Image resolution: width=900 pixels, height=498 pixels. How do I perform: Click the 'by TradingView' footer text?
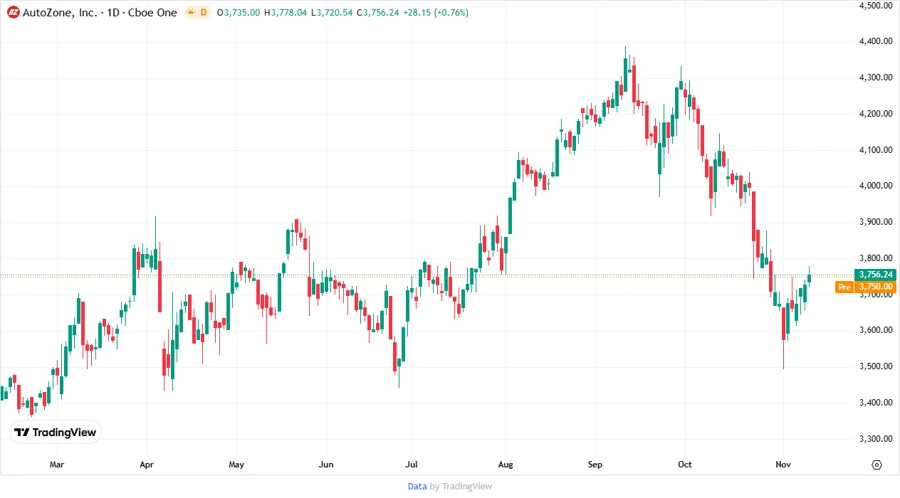[461, 487]
